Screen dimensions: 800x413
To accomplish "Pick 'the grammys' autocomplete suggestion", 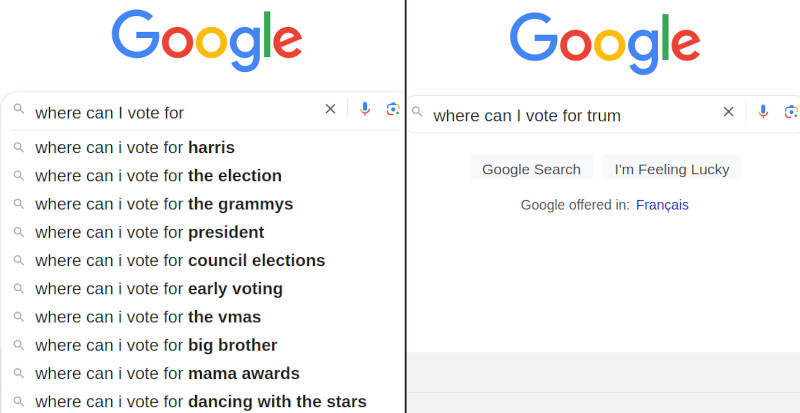I will tap(164, 204).
